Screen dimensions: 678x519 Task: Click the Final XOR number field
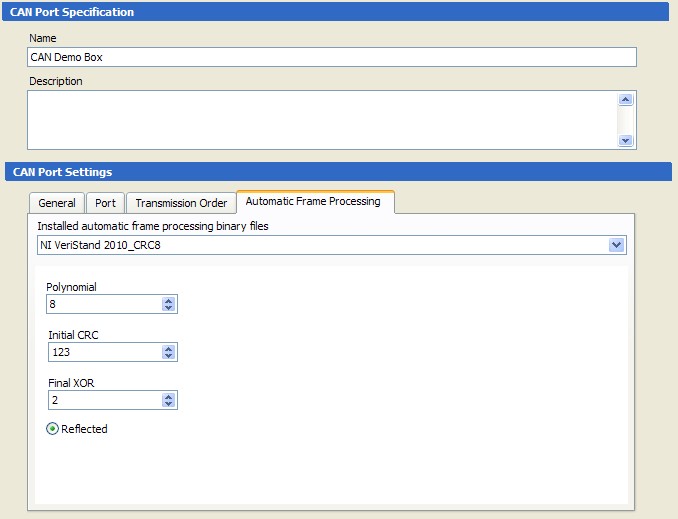(102, 400)
